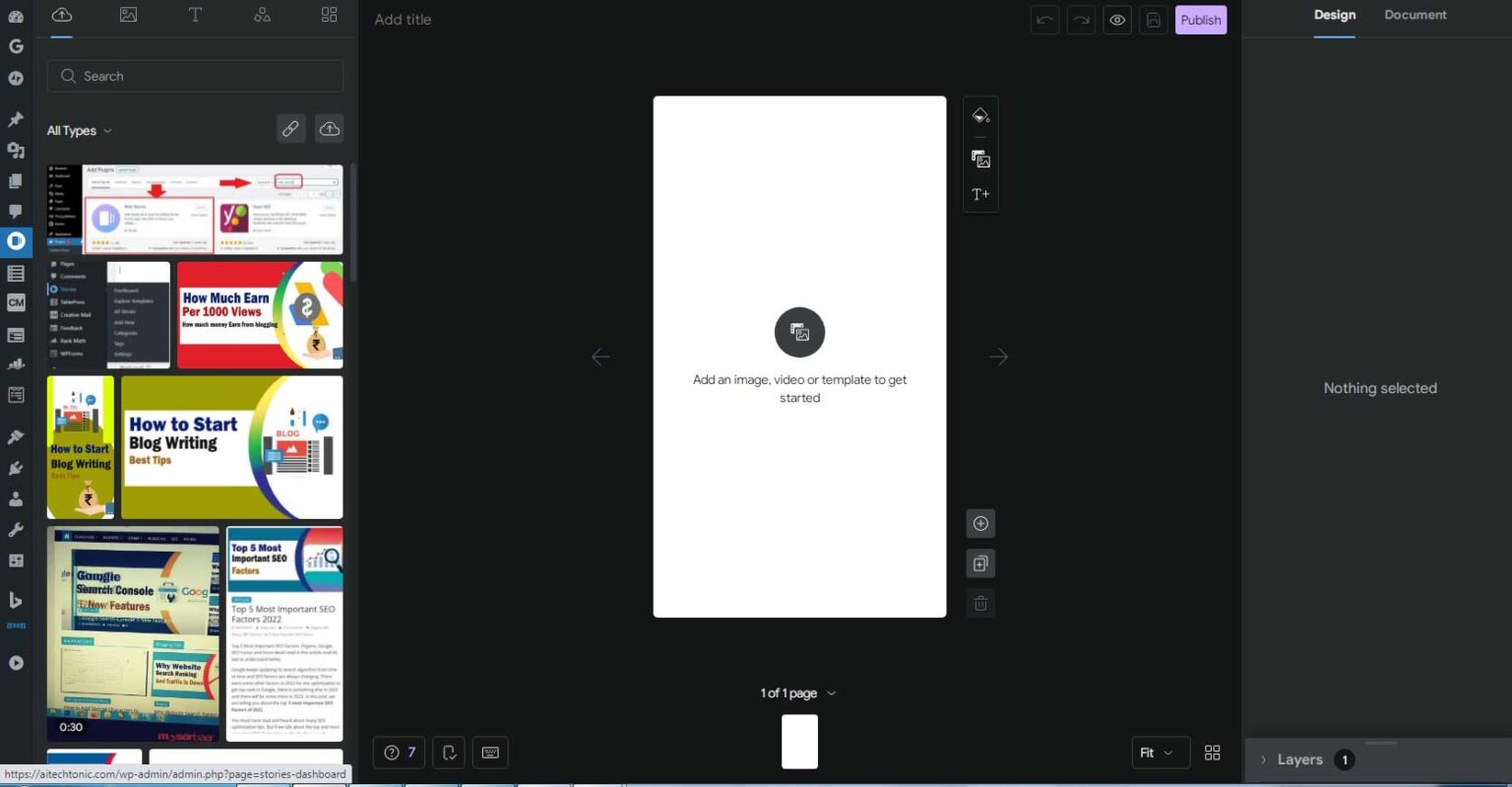Click the Save draft icon
Screen dimensions: 1512x787
click(1153, 20)
